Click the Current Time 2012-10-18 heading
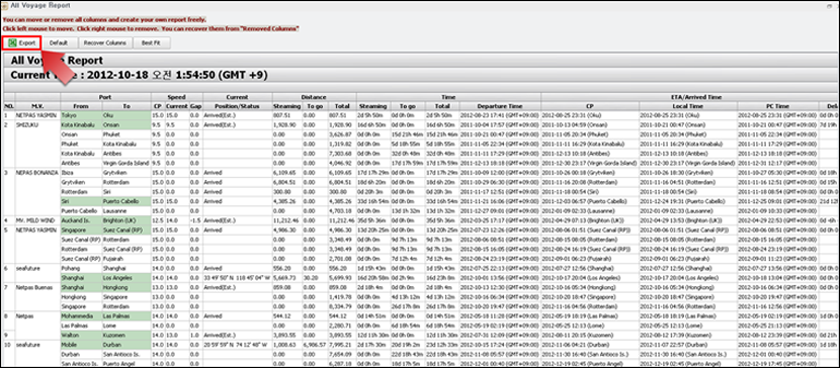Image resolution: width=840 pixels, height=368 pixels. (x=139, y=74)
